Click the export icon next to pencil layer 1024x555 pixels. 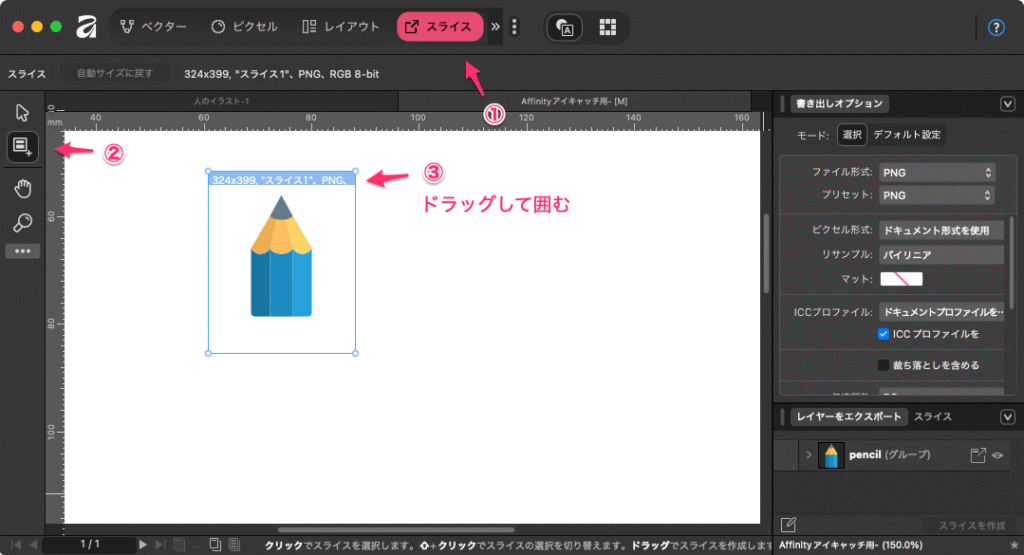(x=978, y=455)
